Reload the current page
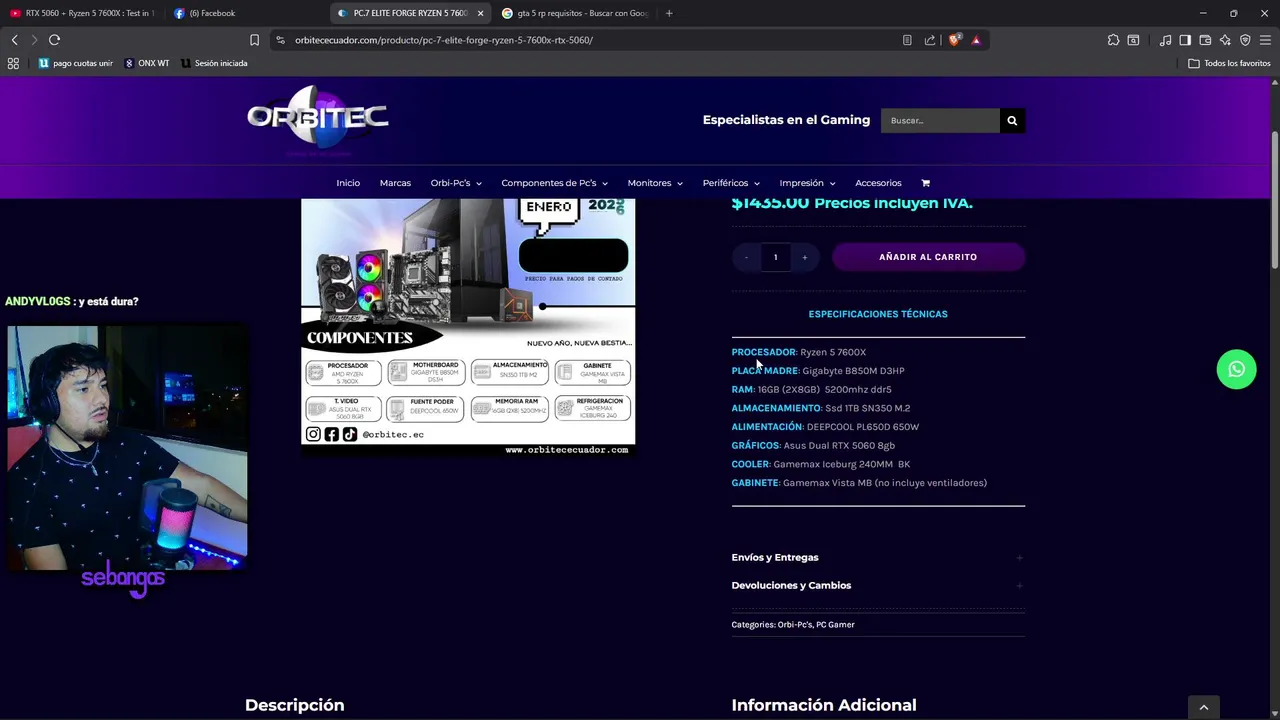This screenshot has height=720, width=1280. [x=54, y=40]
